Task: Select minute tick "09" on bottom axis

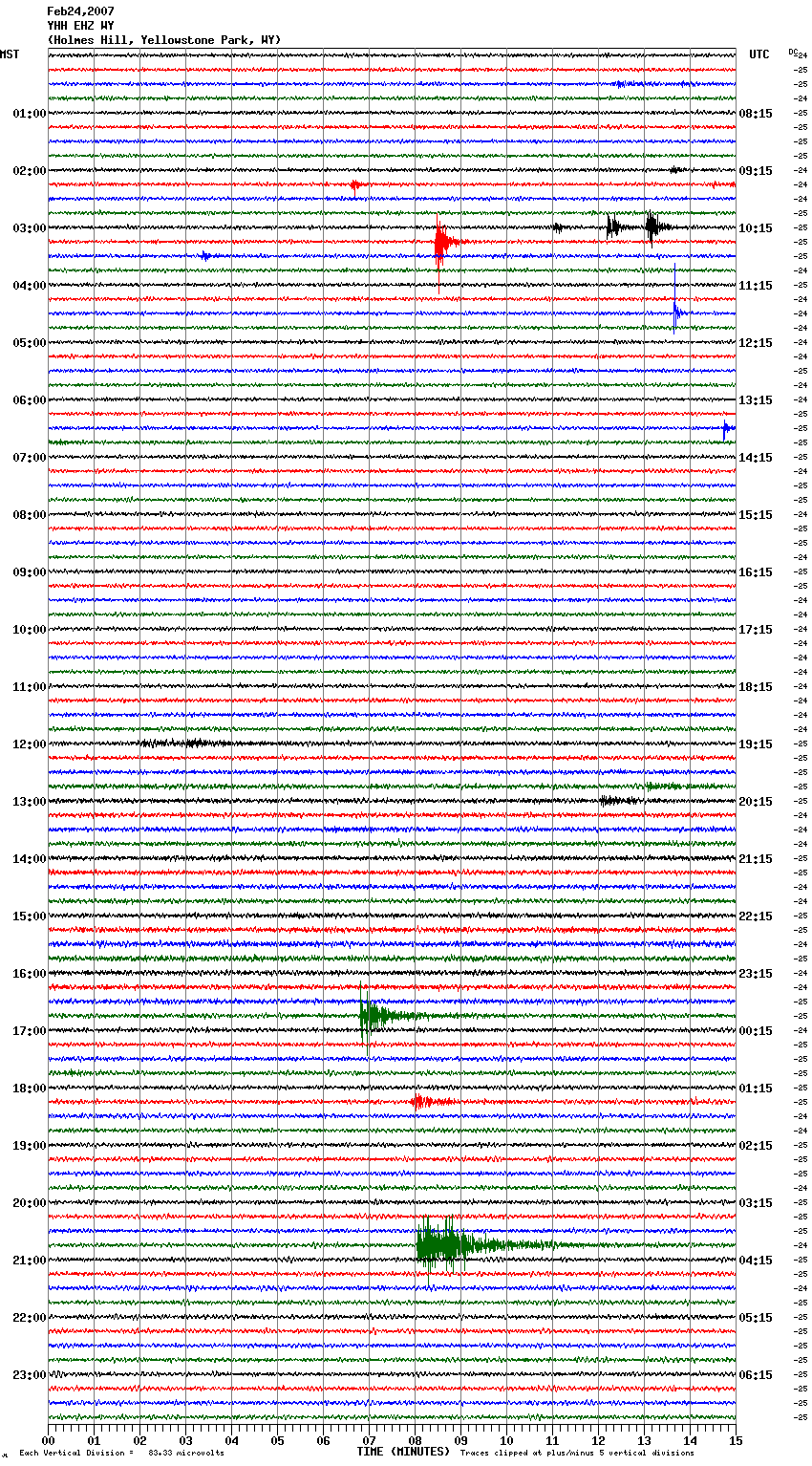Action: pos(460,1440)
